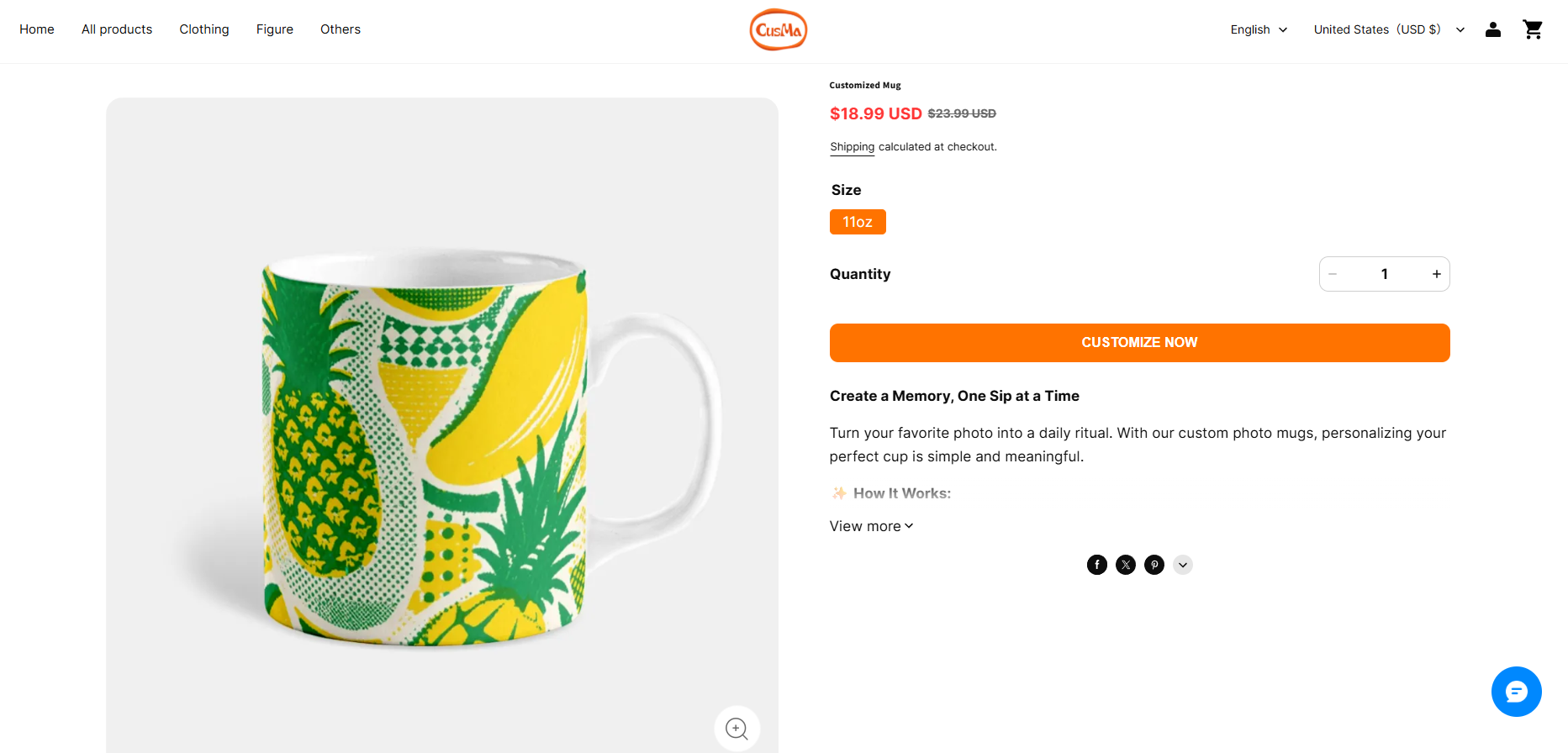The height and width of the screenshot is (753, 1568).
Task: Open the Shipping policy link
Action: (x=852, y=147)
